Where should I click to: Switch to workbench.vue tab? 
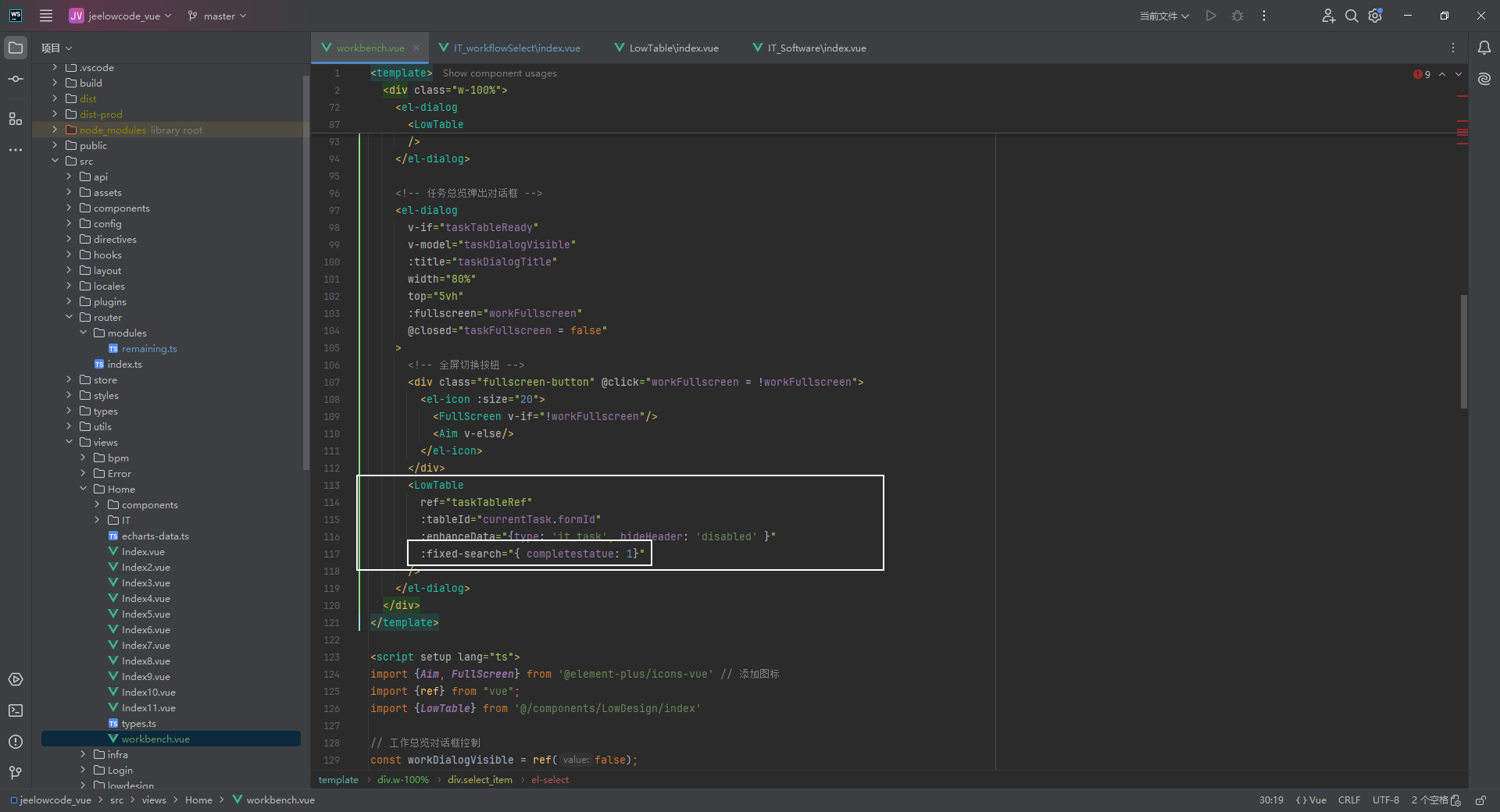[370, 48]
